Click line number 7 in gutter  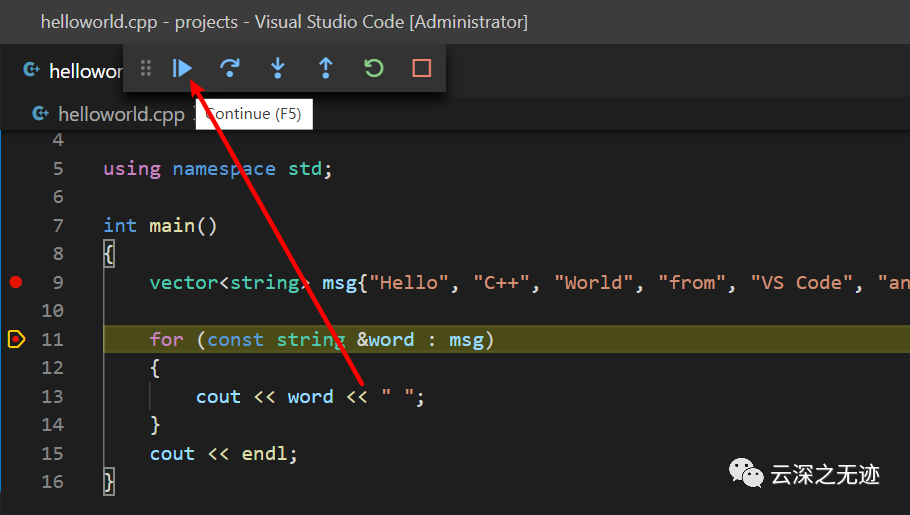tap(58, 225)
